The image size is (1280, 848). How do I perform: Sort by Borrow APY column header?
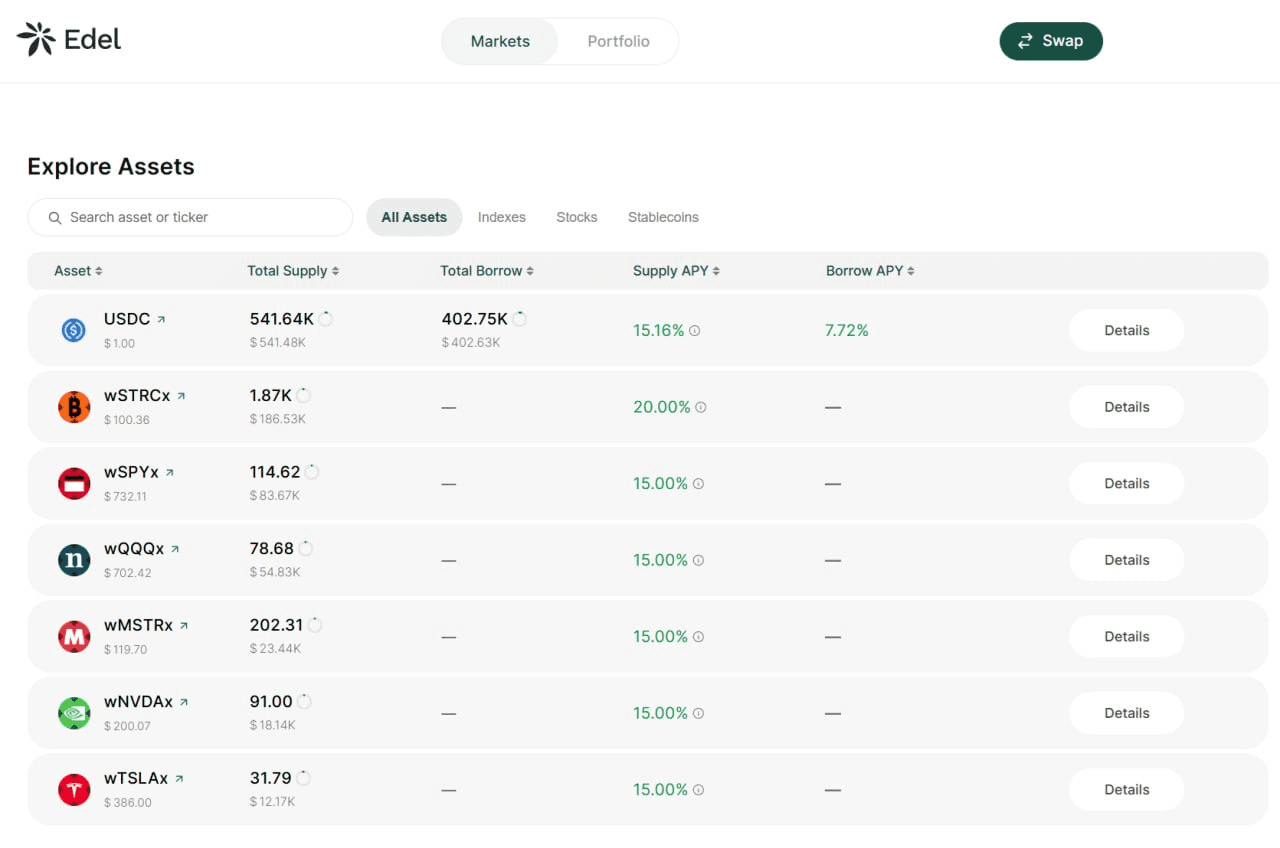(870, 271)
